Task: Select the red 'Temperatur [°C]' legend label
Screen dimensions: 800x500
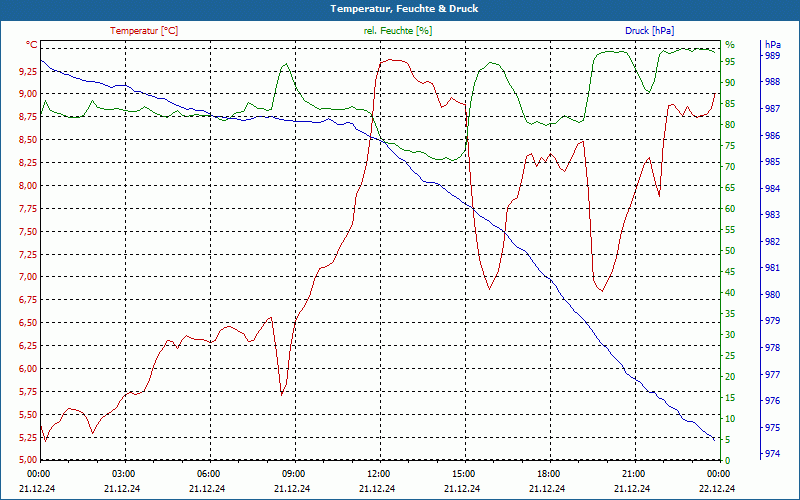Action: [x=144, y=31]
